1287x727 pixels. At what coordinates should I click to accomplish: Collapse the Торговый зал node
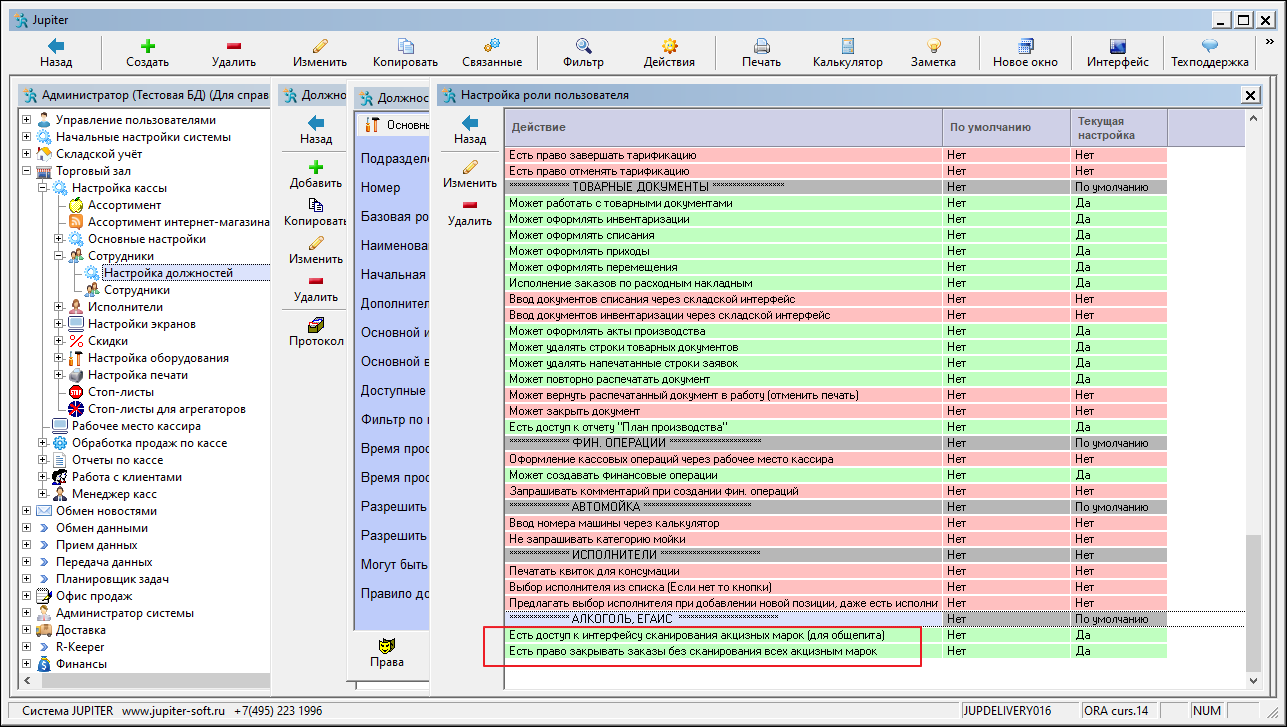tap(27, 171)
